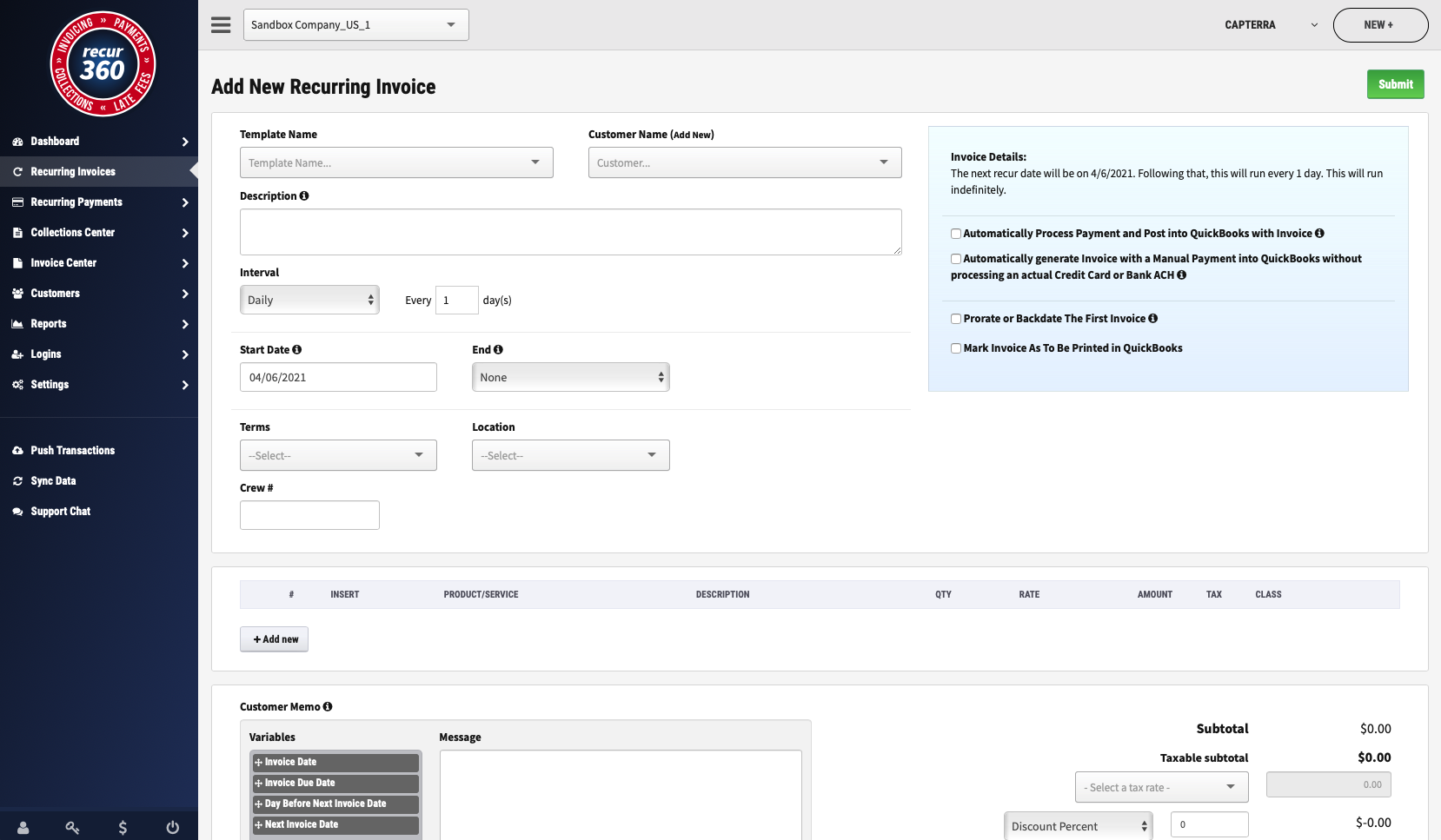
Task: Open the Customer Name dropdown
Action: (744, 162)
